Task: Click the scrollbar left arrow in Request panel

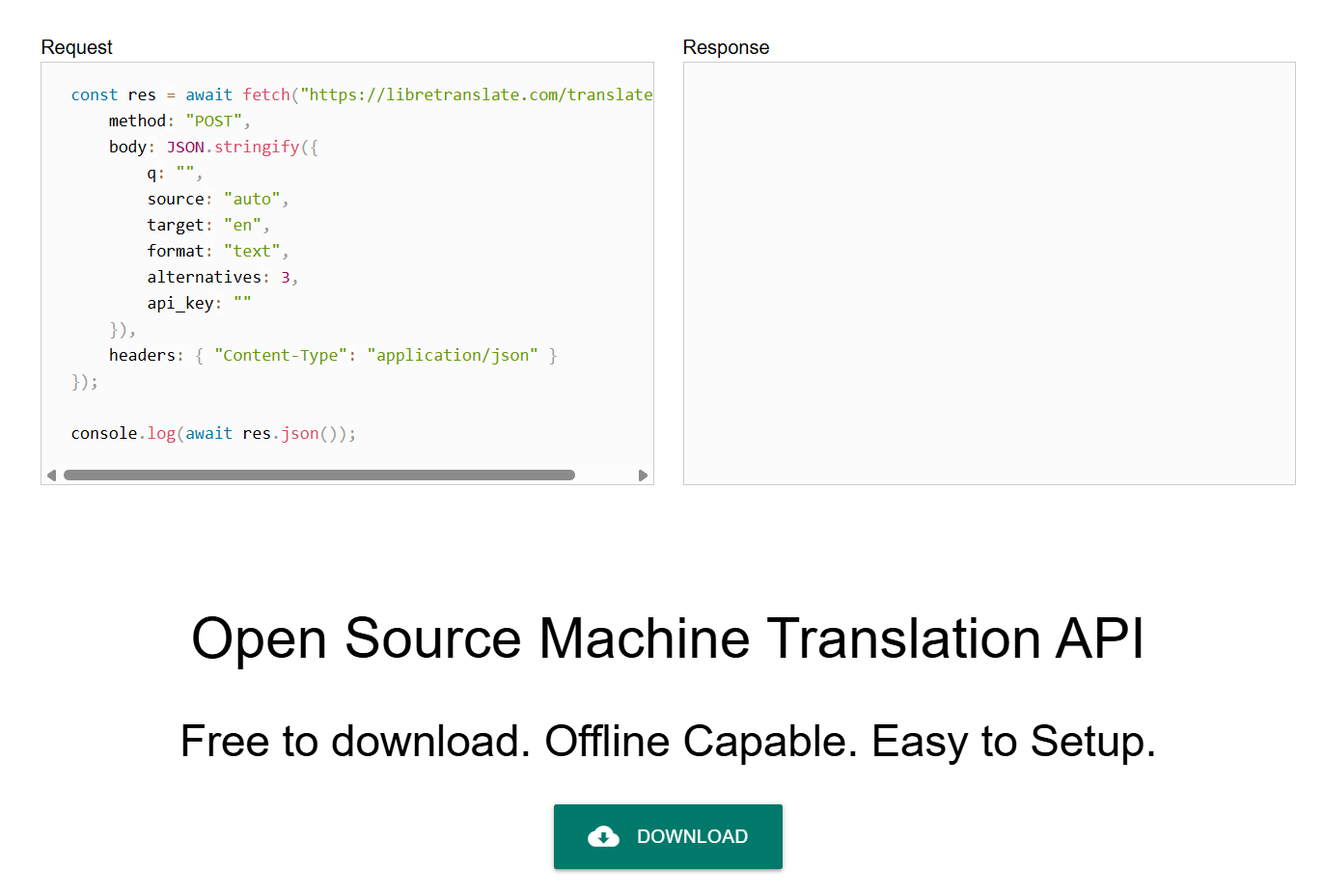Action: (x=51, y=475)
